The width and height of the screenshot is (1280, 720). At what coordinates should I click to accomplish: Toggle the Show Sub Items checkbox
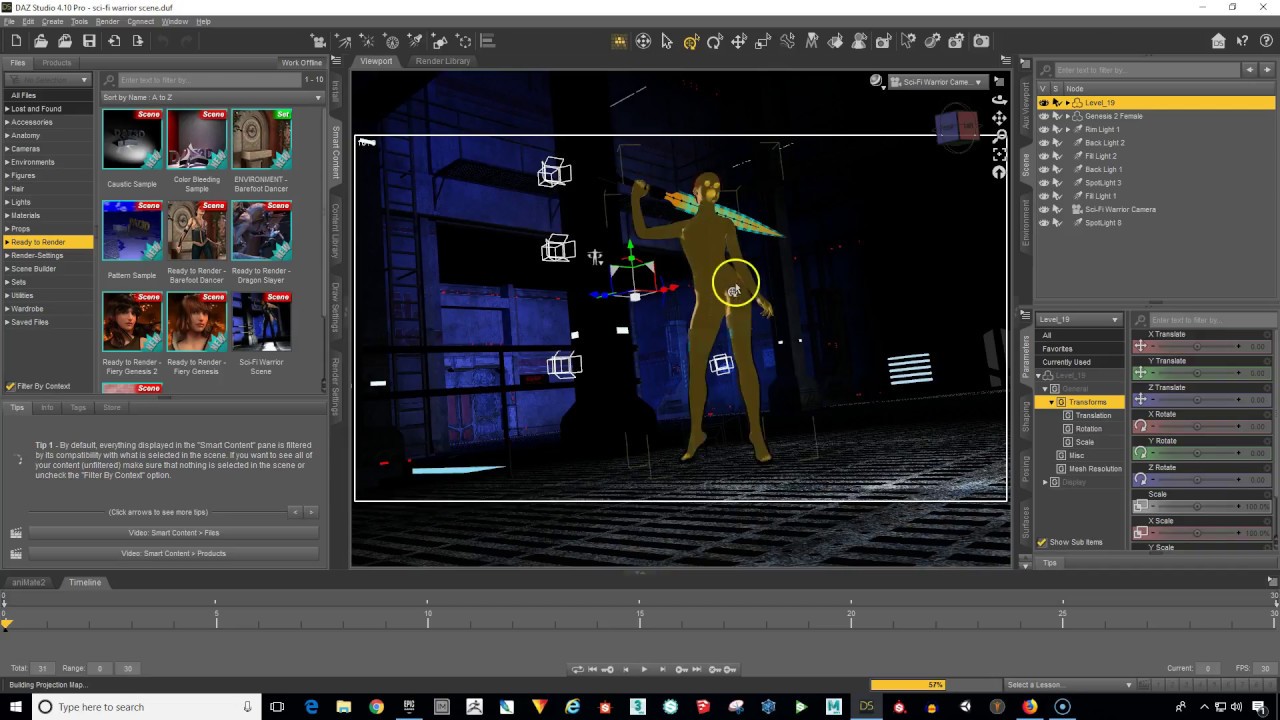1042,542
